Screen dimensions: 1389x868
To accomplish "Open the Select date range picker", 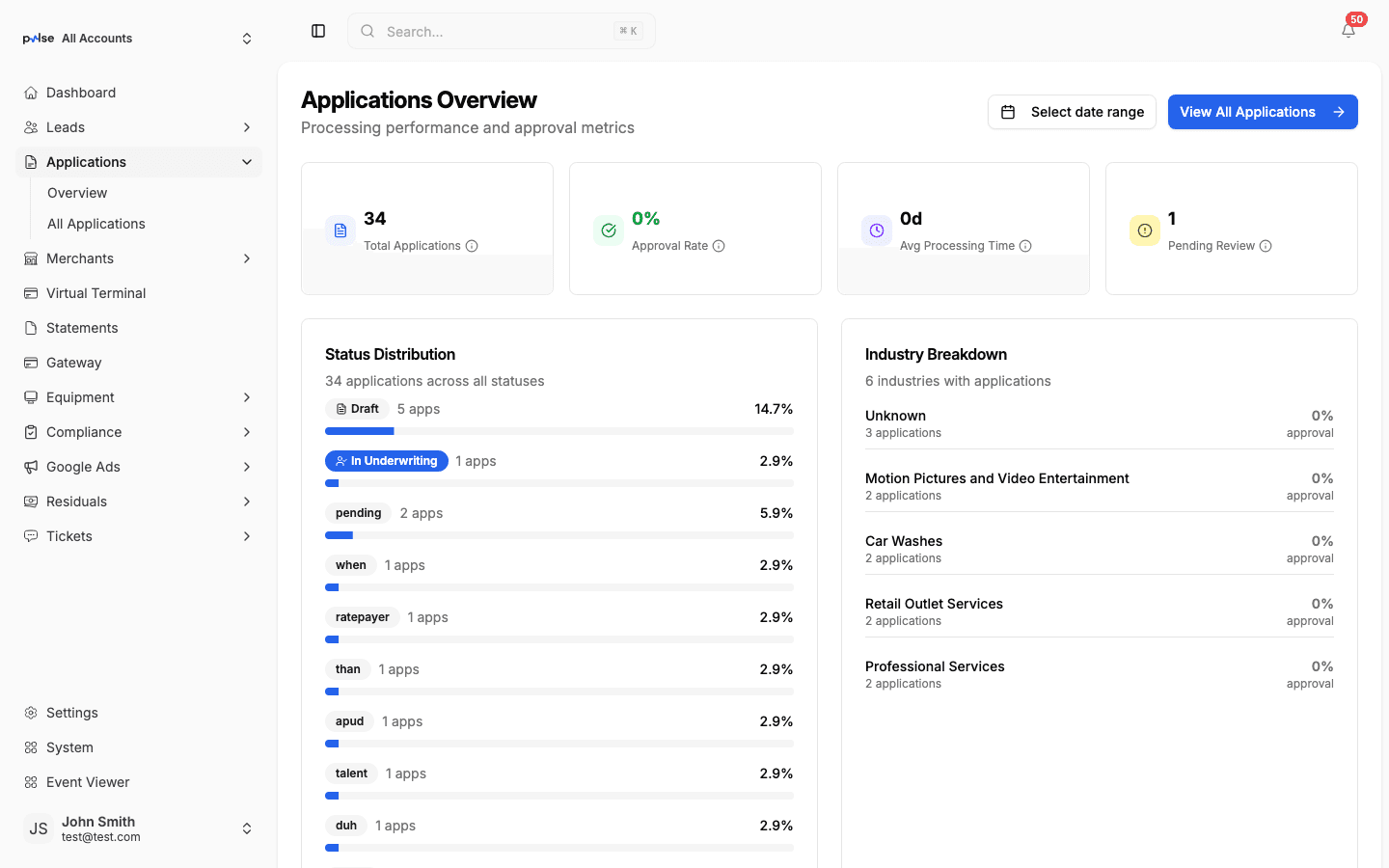I will (1072, 112).
